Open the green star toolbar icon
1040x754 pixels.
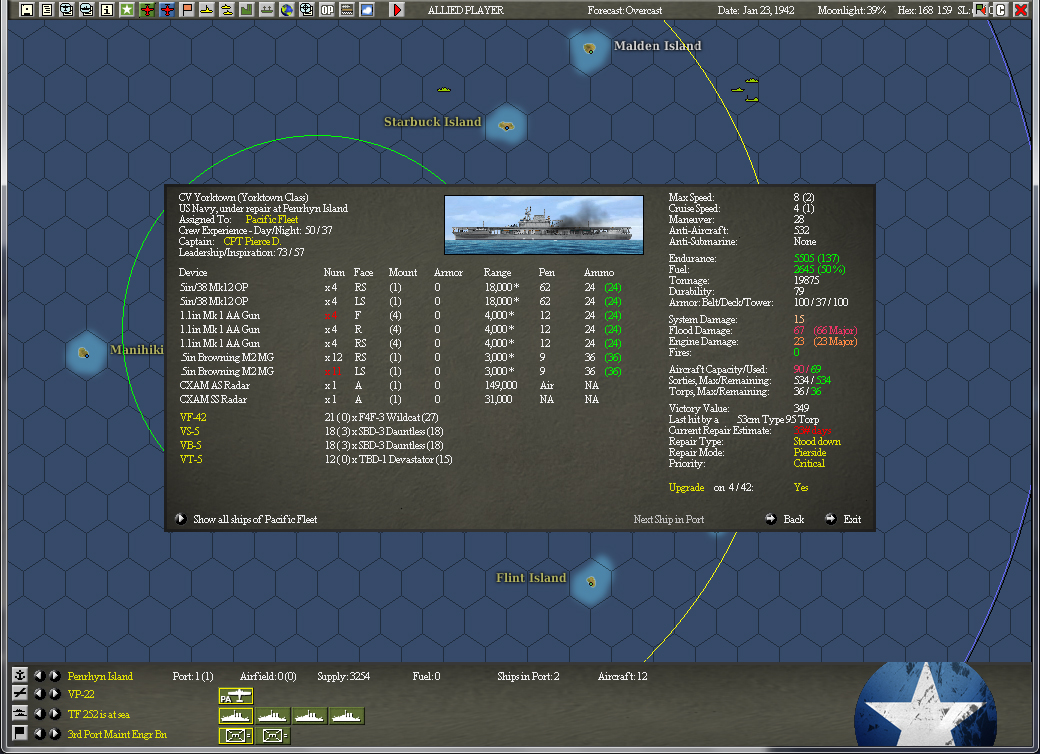coord(127,10)
